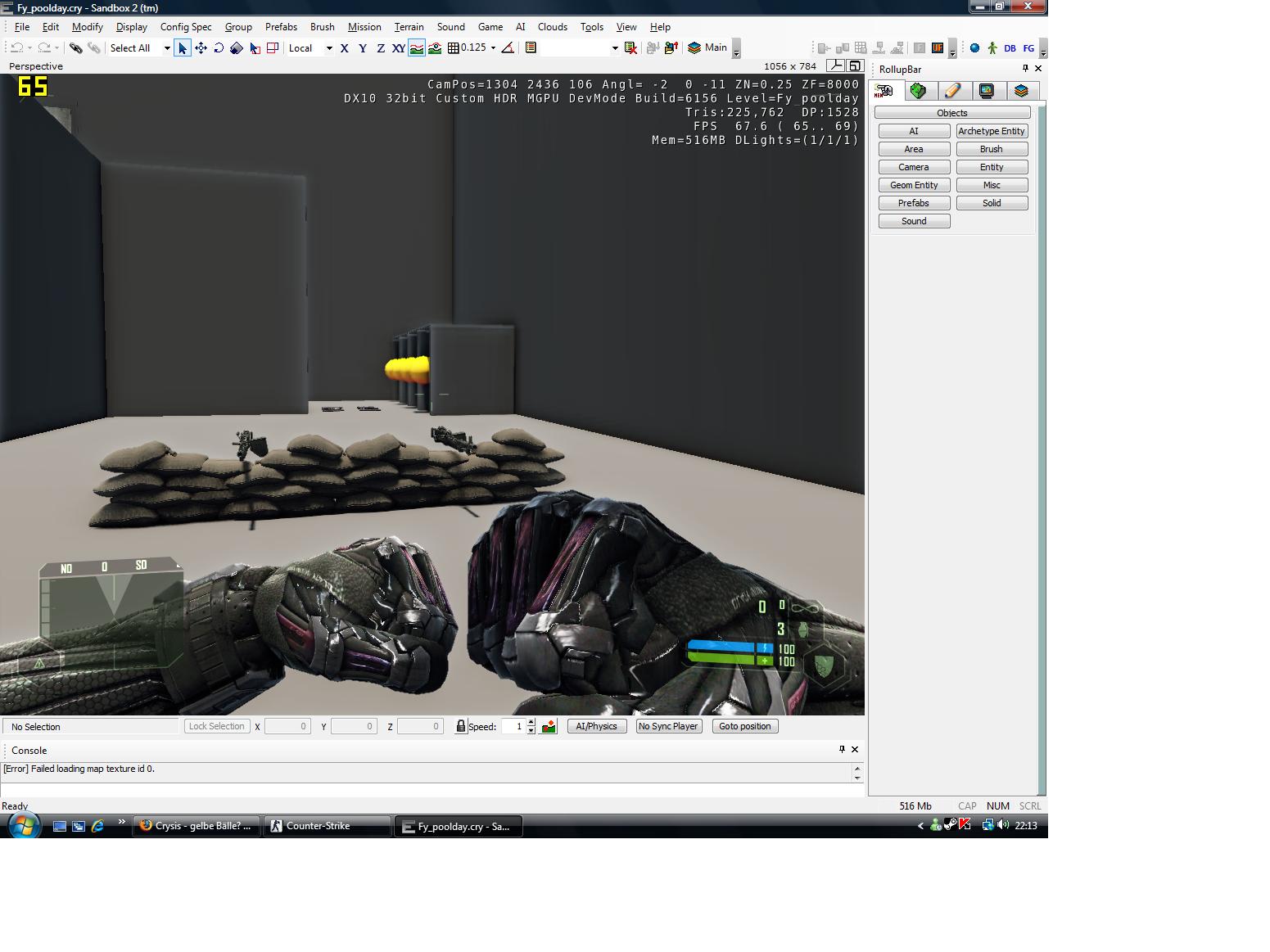The image size is (1270, 952).
Task: Click the viewport layout toggle icon
Action: click(835, 66)
